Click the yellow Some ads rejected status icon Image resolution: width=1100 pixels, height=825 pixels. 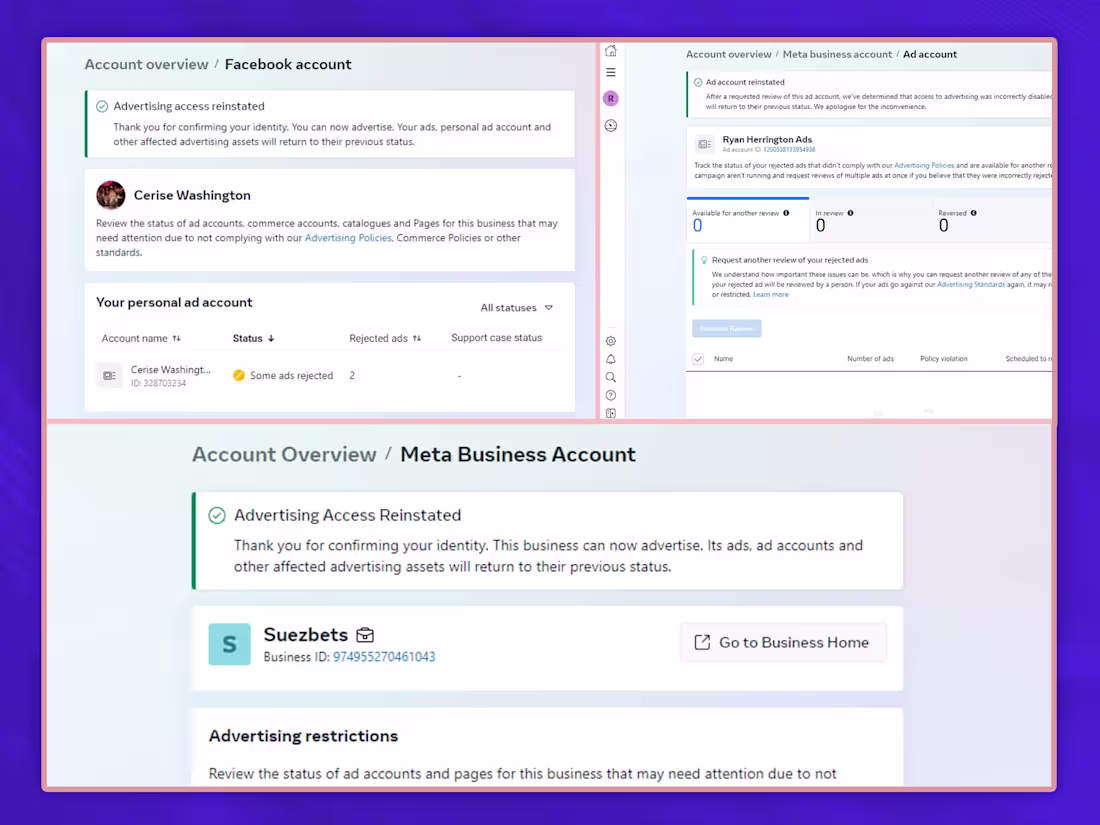[239, 375]
